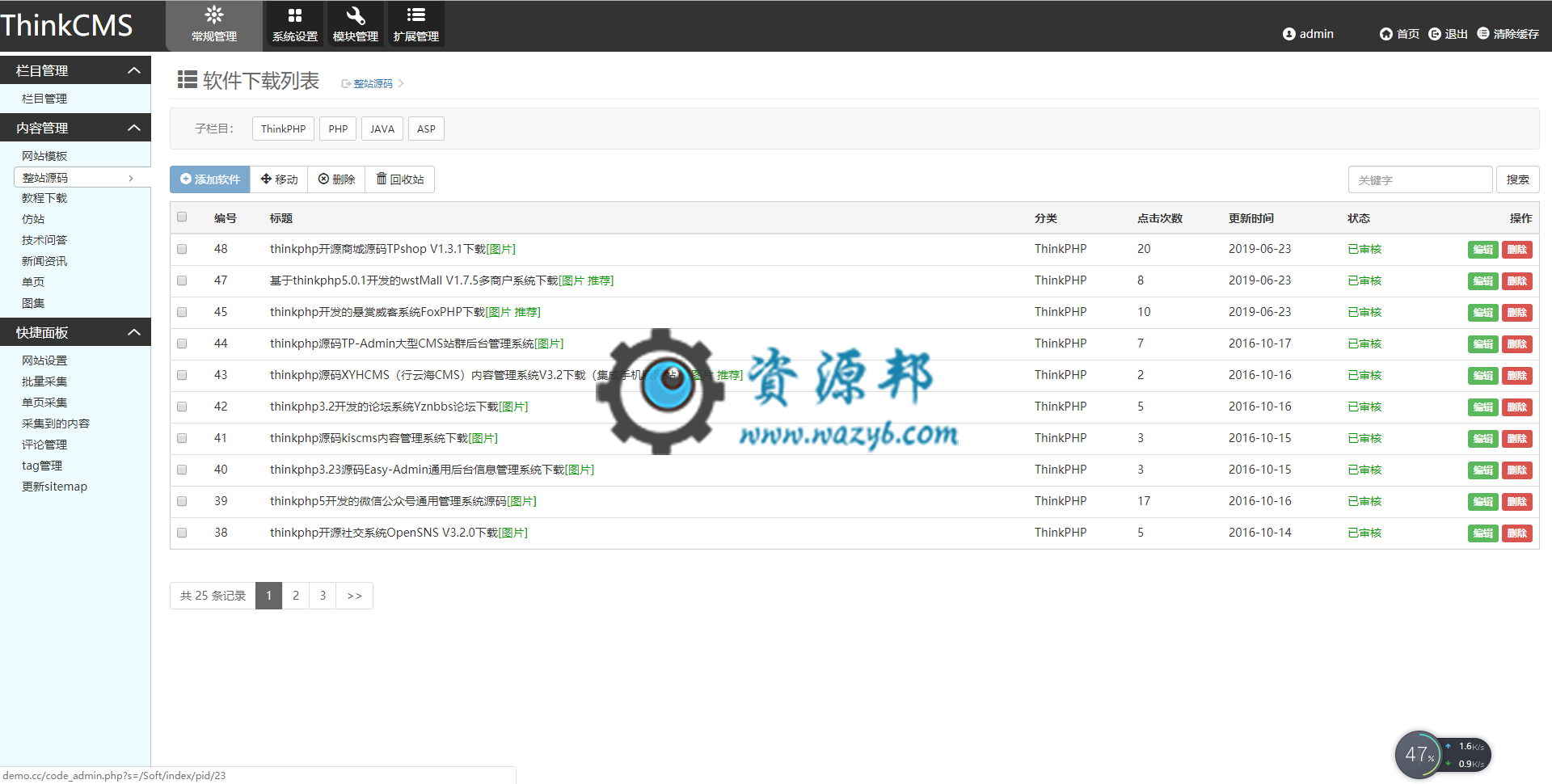Open the 模块管理 wrench icon menu
1552x784 pixels.
click(x=356, y=15)
